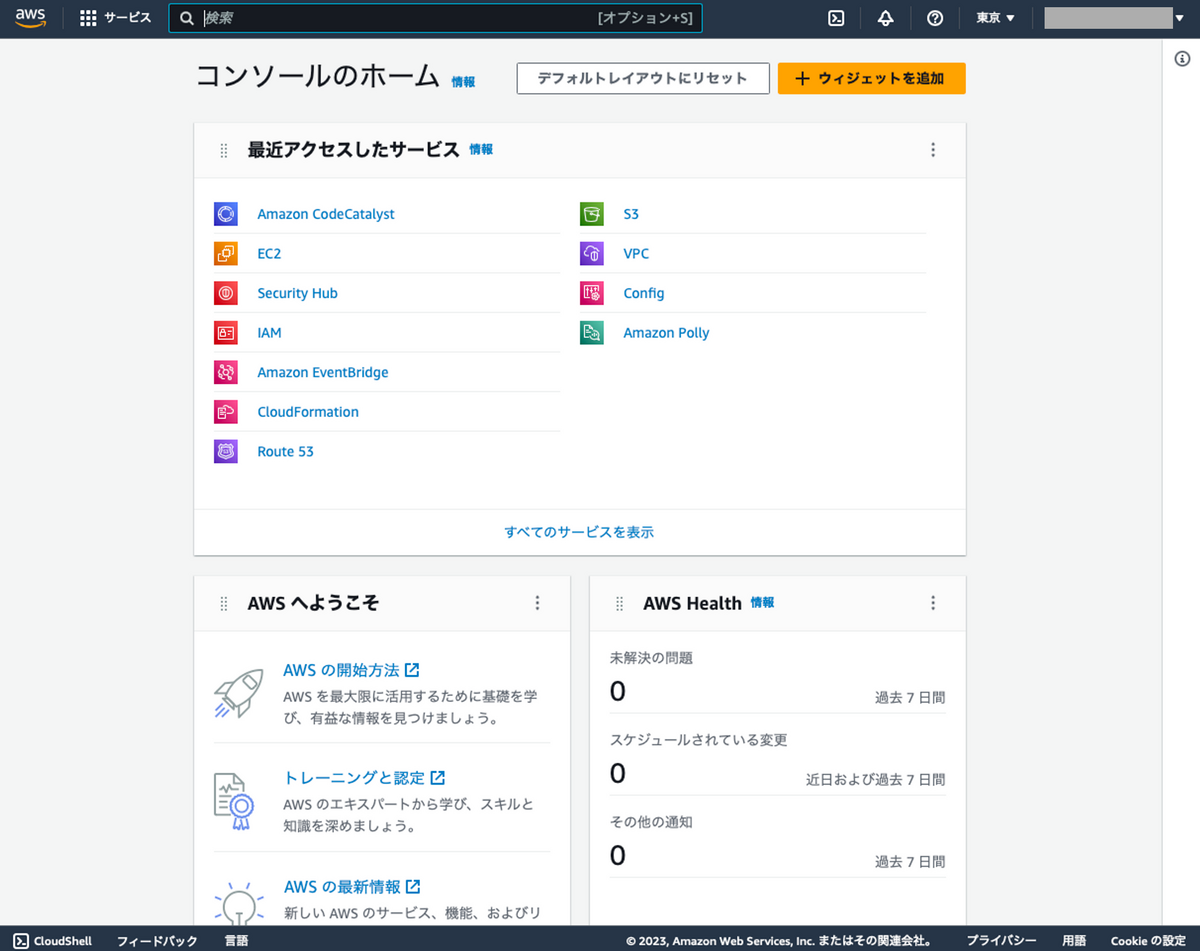The height and width of the screenshot is (951, 1200).
Task: Click the VPC service icon
Action: click(x=592, y=254)
